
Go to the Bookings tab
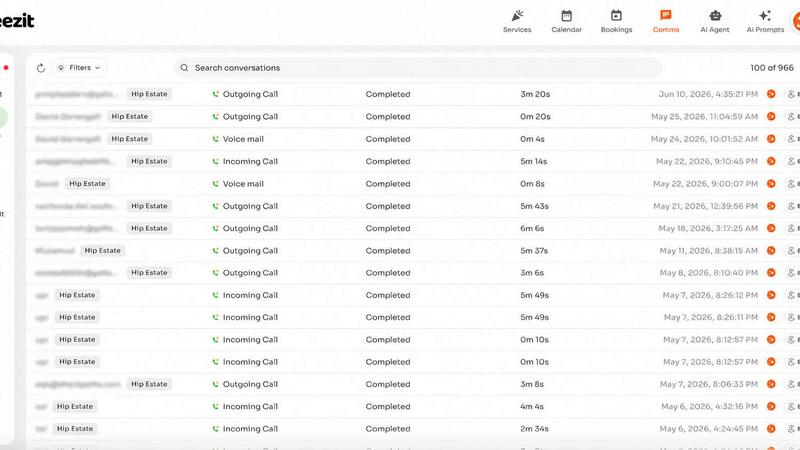point(616,22)
